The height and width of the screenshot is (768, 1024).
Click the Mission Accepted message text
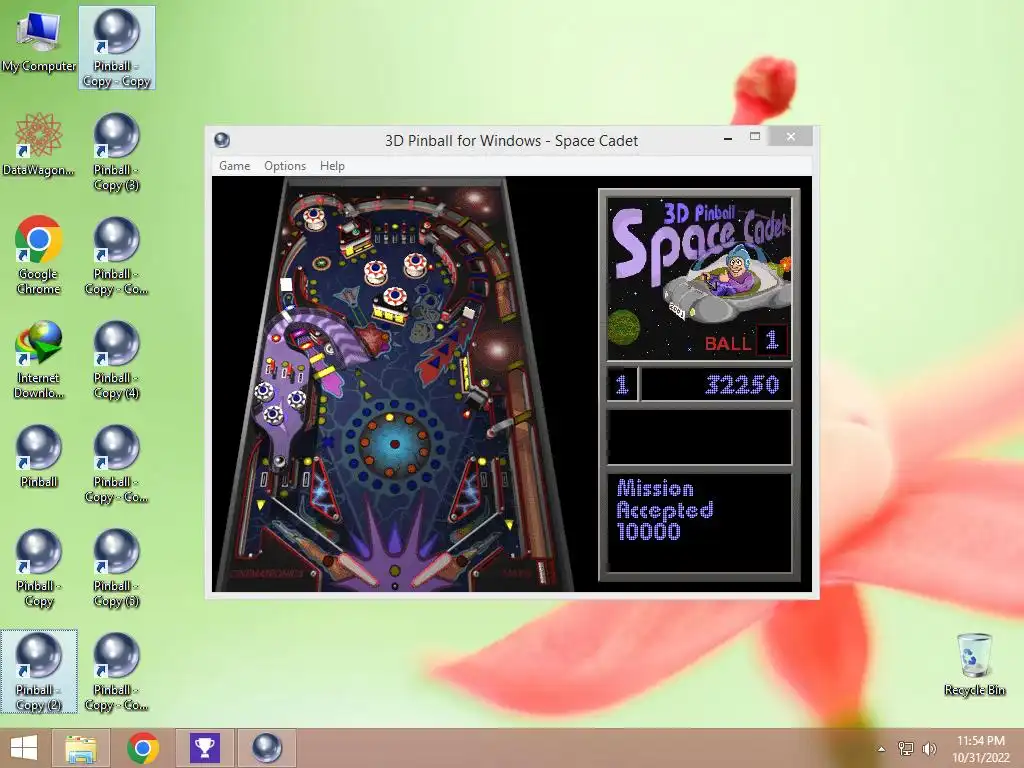pos(665,510)
